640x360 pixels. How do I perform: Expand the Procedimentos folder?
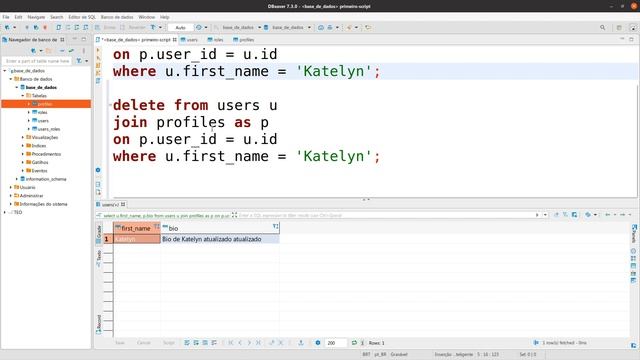point(23,154)
